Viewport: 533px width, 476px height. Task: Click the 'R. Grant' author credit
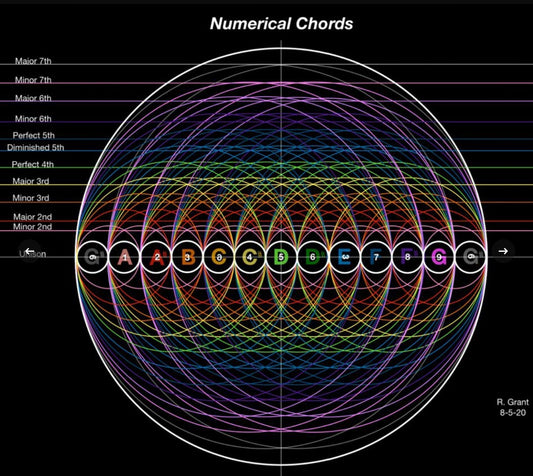[x=513, y=402]
